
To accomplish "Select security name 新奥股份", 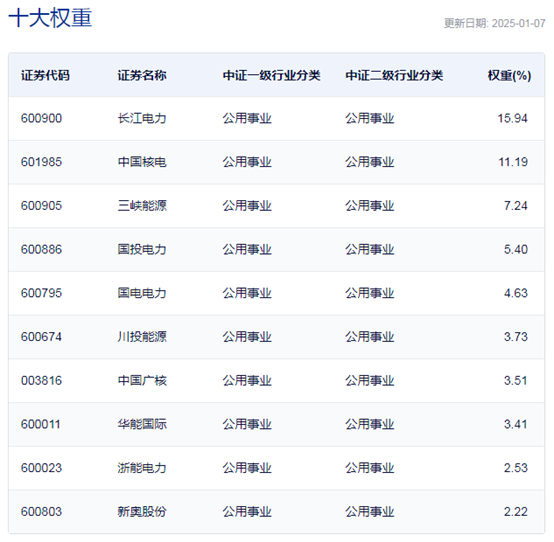I will point(142,512).
